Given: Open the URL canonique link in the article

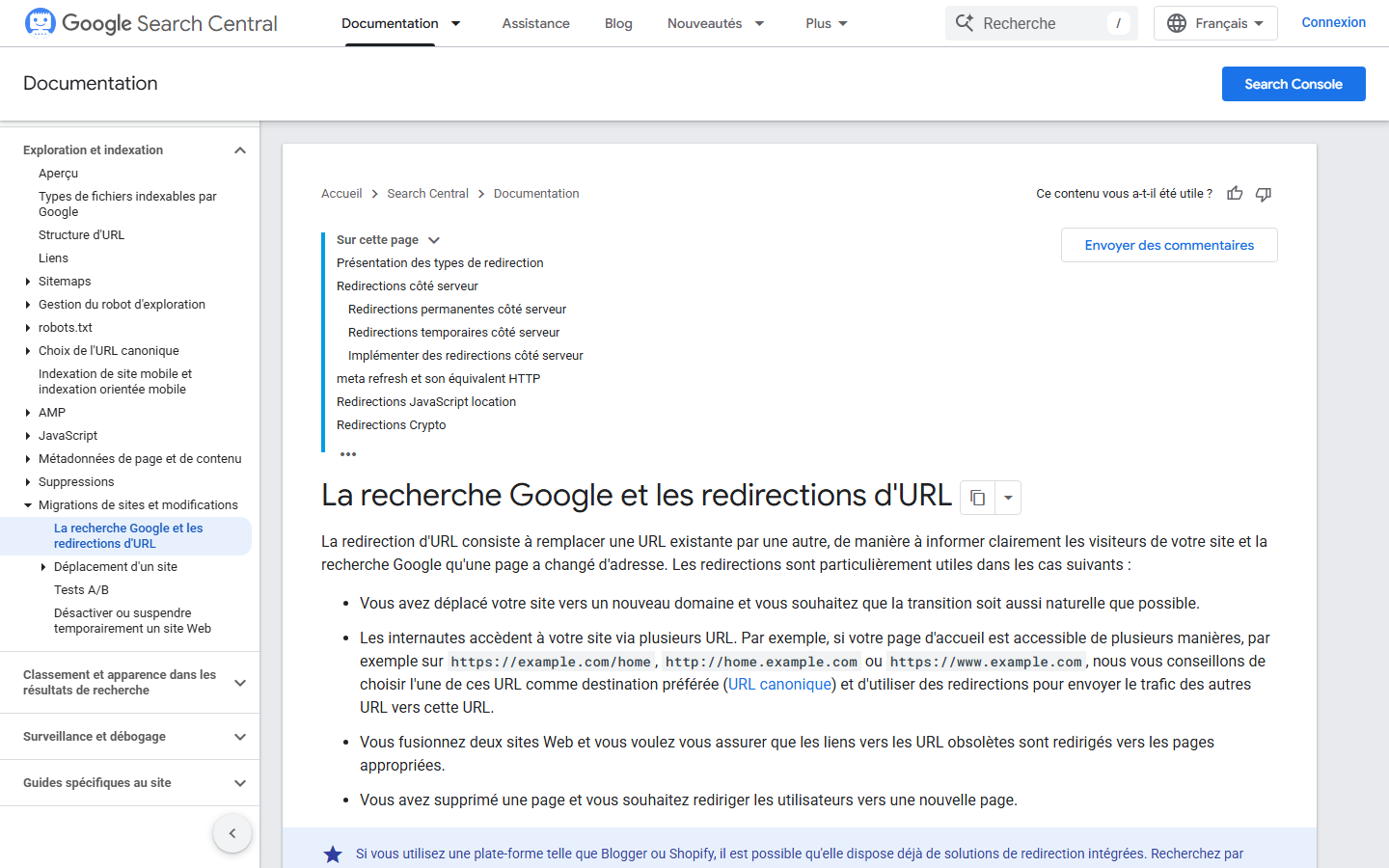Looking at the screenshot, I should 779,684.
